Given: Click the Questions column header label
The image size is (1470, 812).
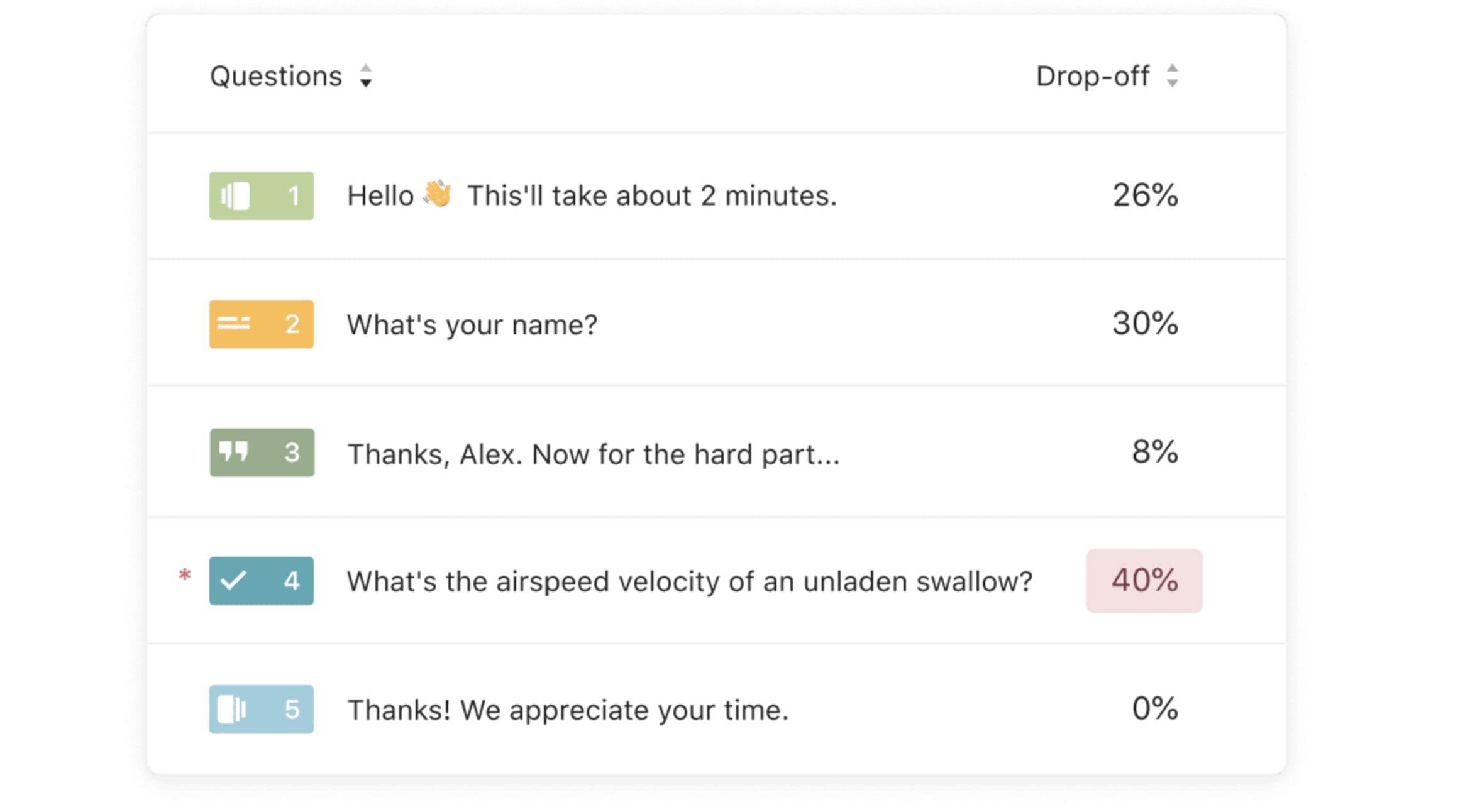Looking at the screenshot, I should [276, 77].
